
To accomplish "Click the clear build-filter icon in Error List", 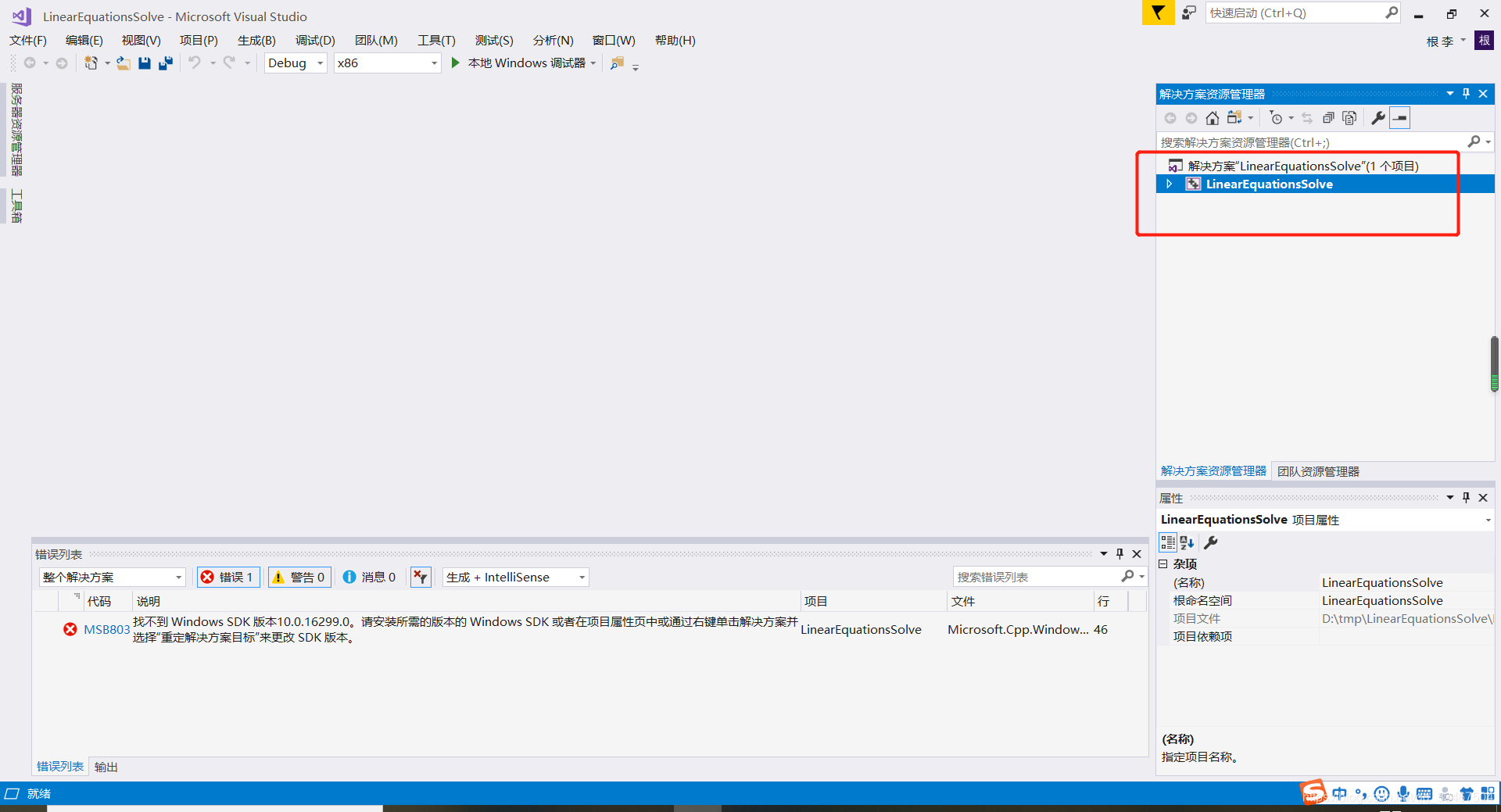I will click(421, 577).
